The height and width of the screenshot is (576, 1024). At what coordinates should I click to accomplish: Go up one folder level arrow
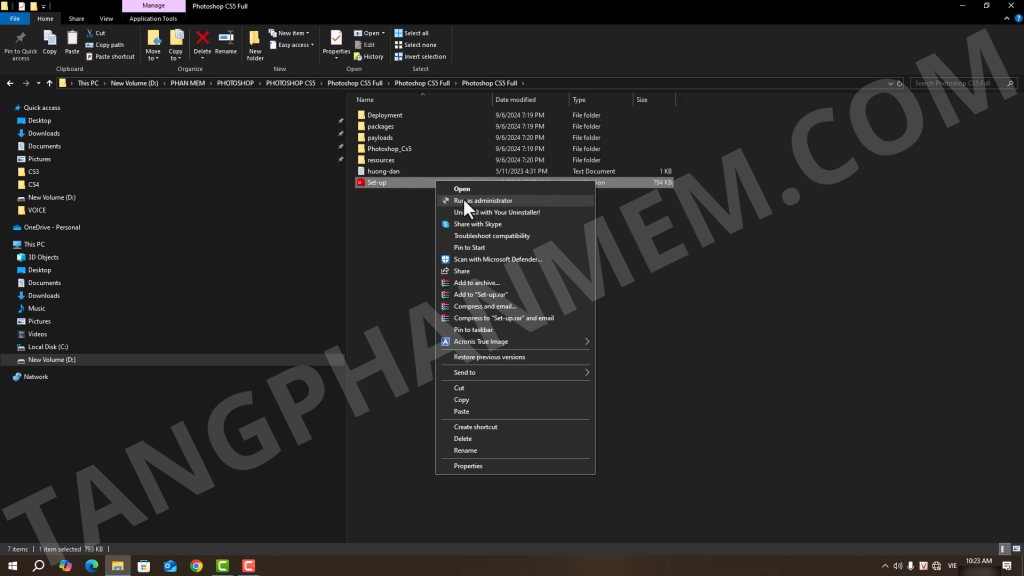click(50, 83)
